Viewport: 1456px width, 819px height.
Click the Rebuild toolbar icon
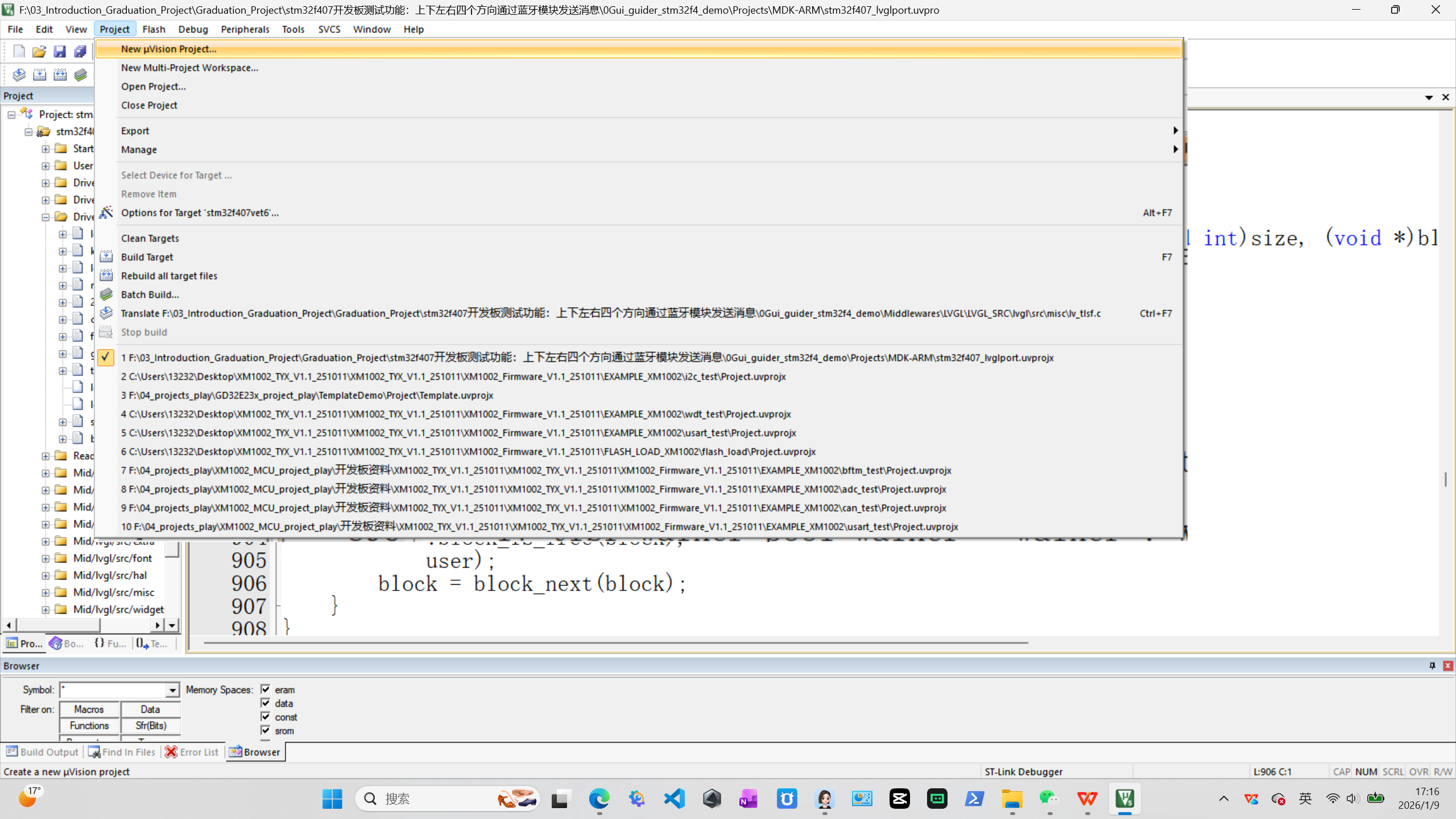60,75
